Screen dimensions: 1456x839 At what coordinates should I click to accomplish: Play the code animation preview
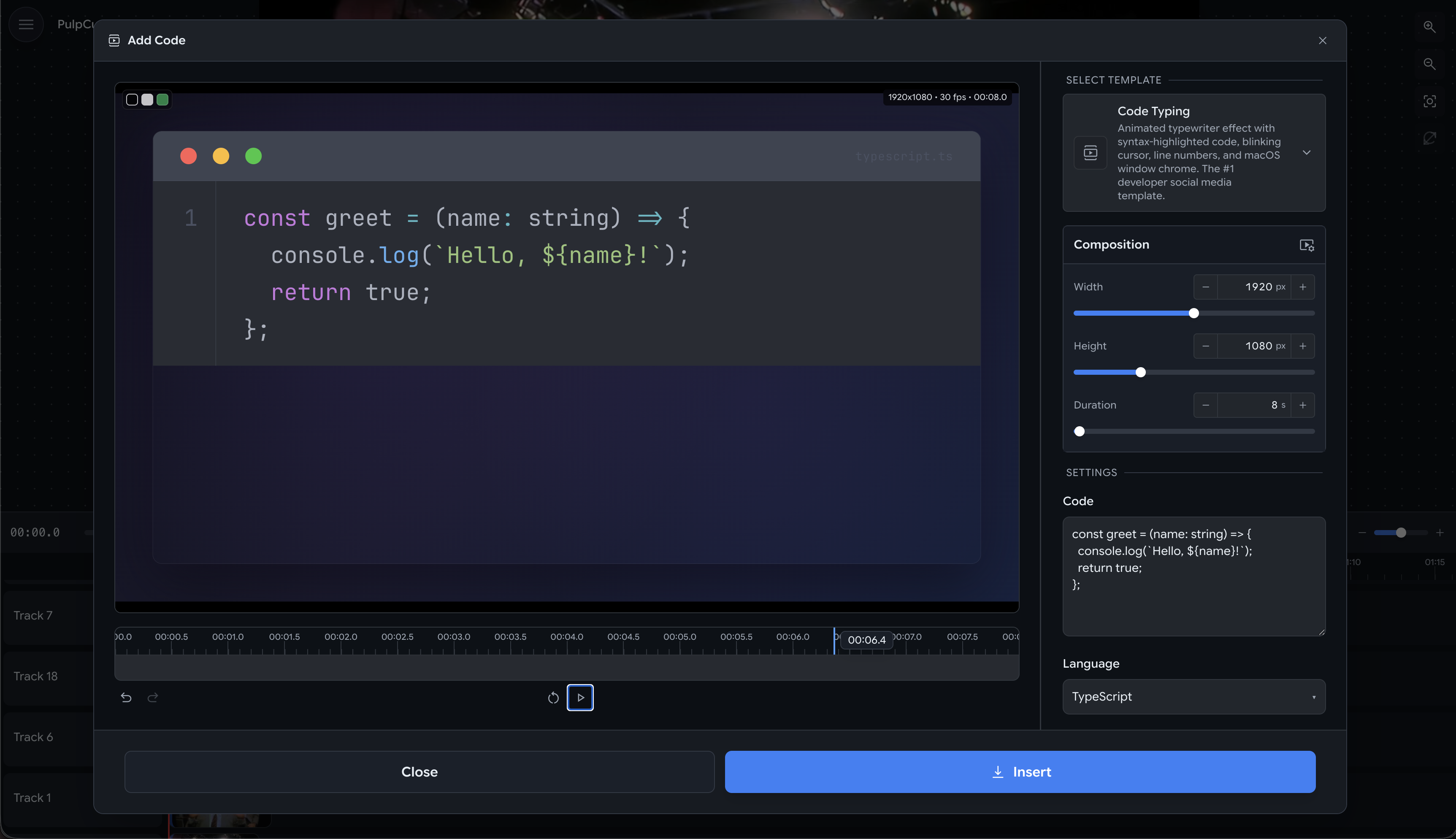click(x=579, y=698)
